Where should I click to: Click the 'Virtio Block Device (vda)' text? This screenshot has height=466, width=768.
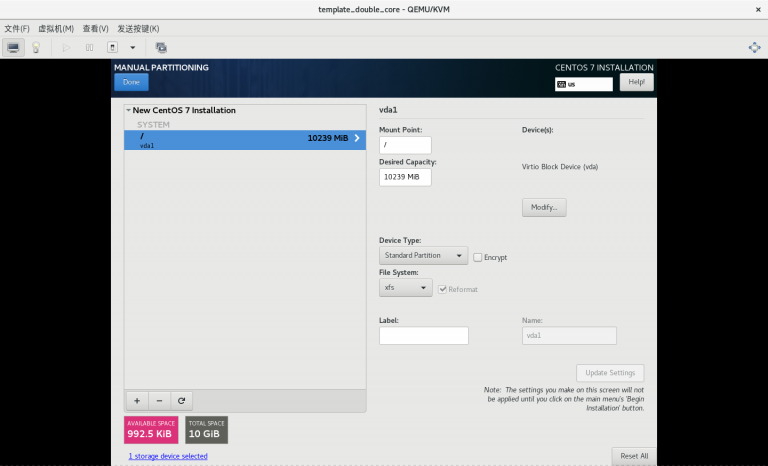560,167
